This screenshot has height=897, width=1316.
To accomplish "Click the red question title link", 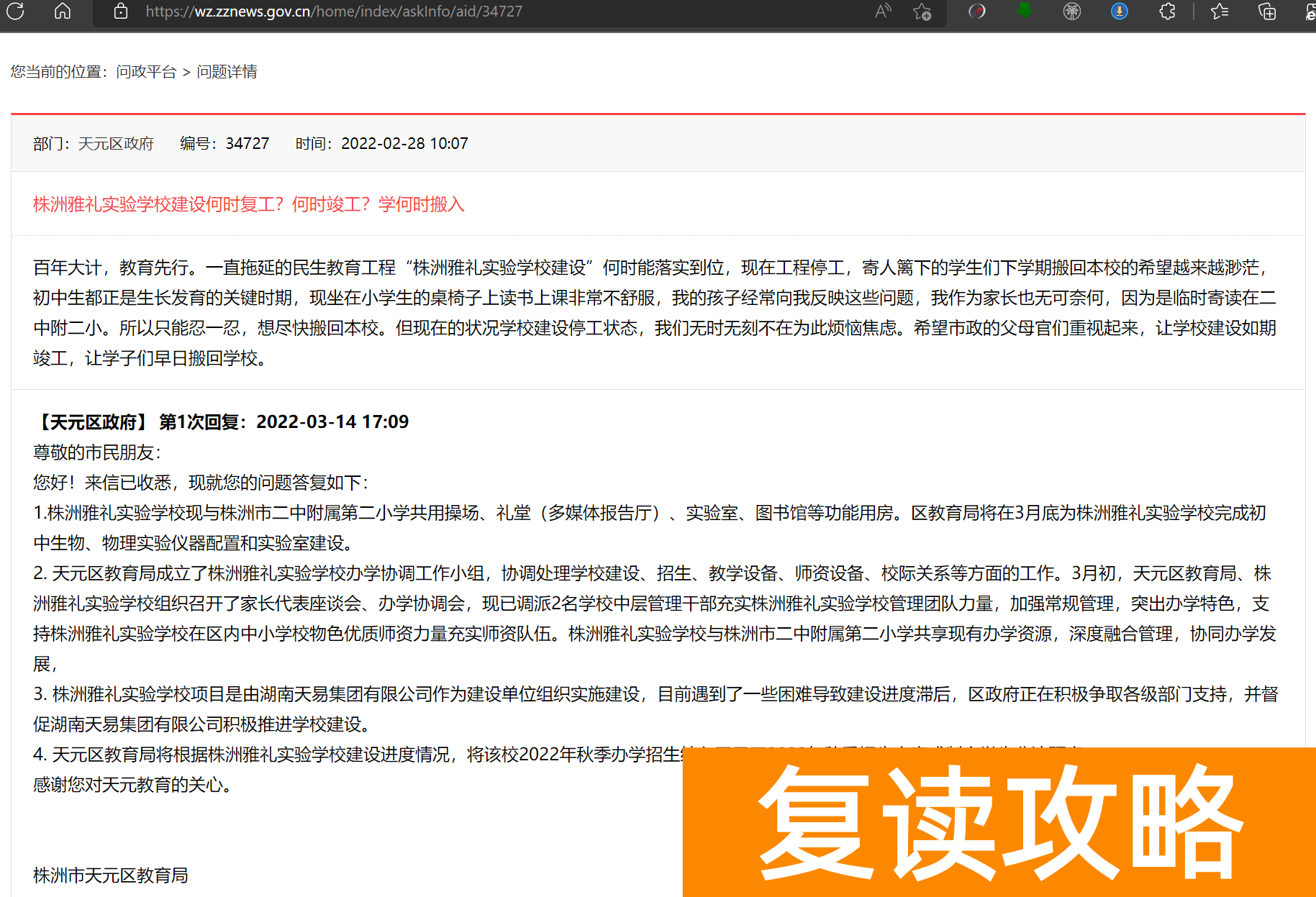I will point(248,205).
